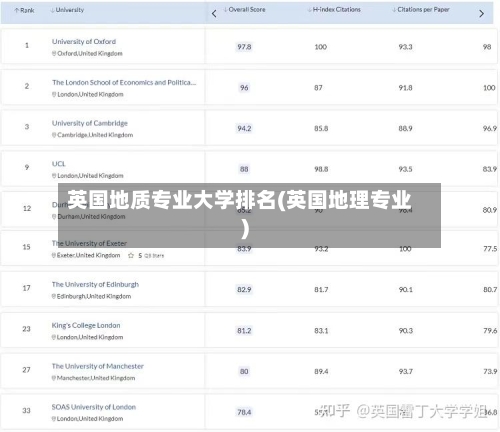Click the overall score 83.9 for Exeter

[244, 249]
